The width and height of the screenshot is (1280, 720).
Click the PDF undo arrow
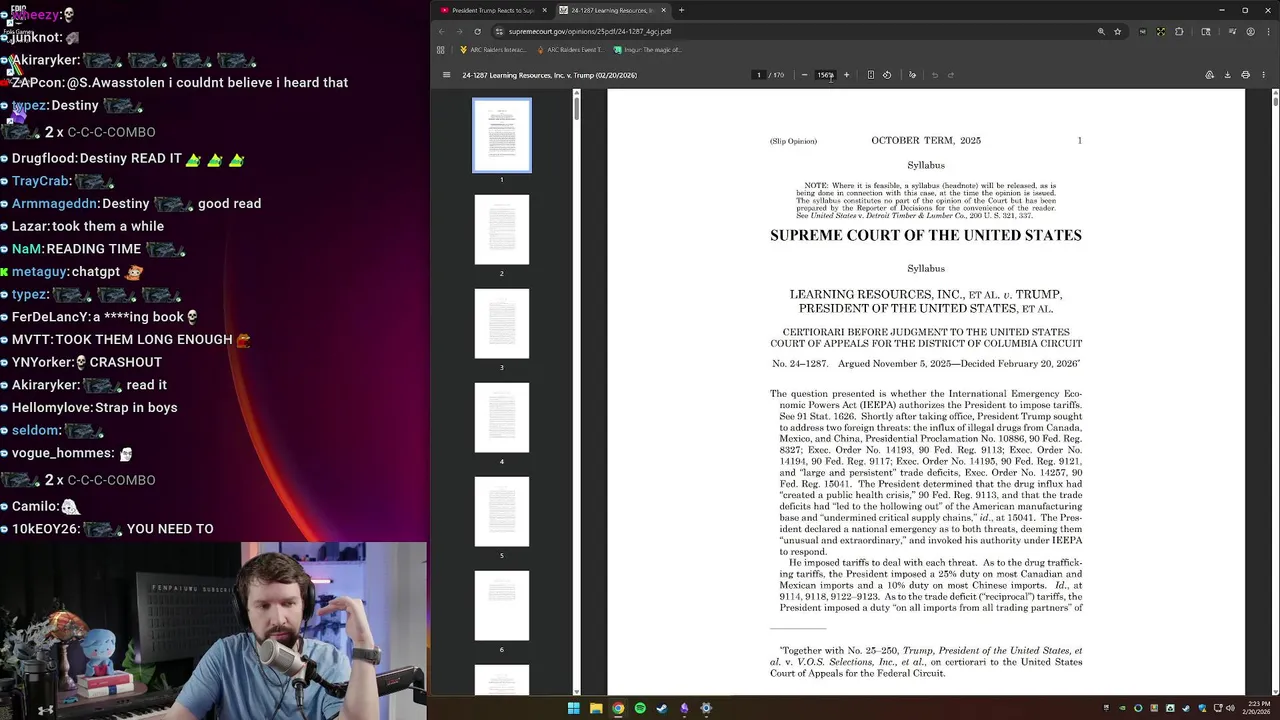(935, 75)
